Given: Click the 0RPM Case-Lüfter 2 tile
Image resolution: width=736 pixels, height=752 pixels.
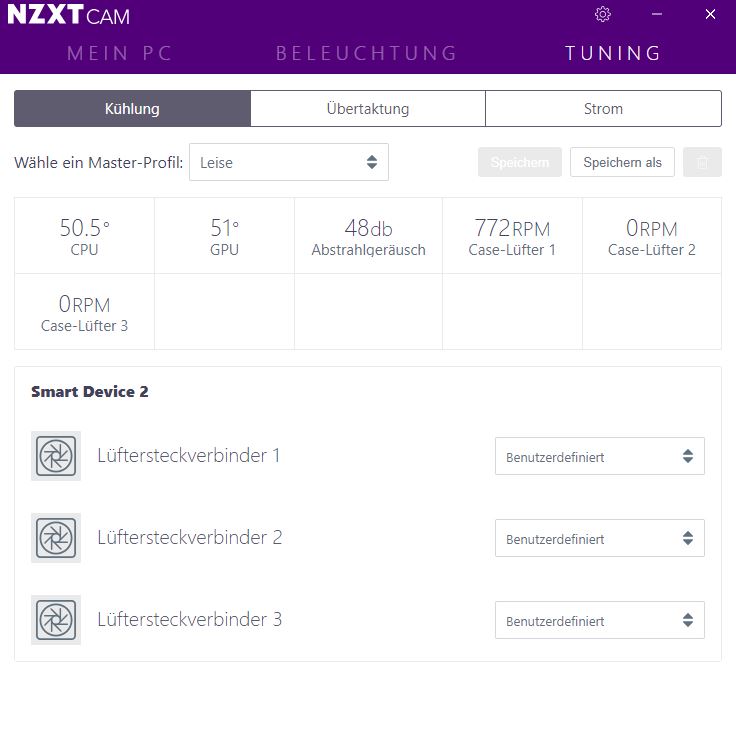Looking at the screenshot, I should coord(652,235).
